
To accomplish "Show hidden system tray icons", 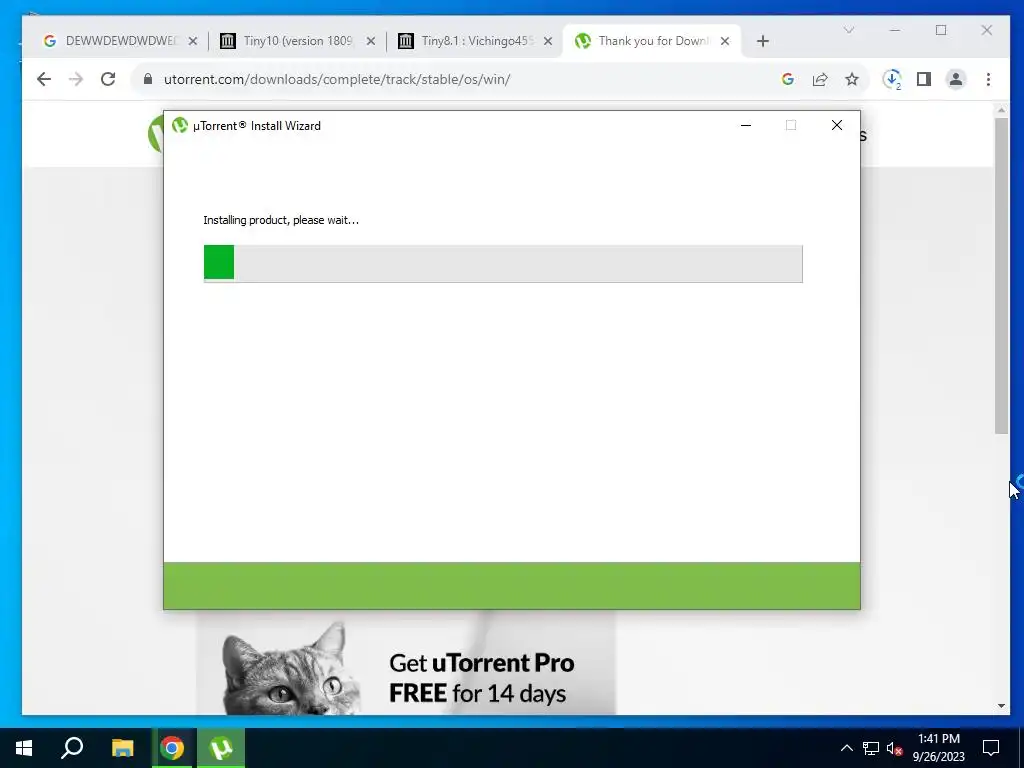I will coord(846,748).
